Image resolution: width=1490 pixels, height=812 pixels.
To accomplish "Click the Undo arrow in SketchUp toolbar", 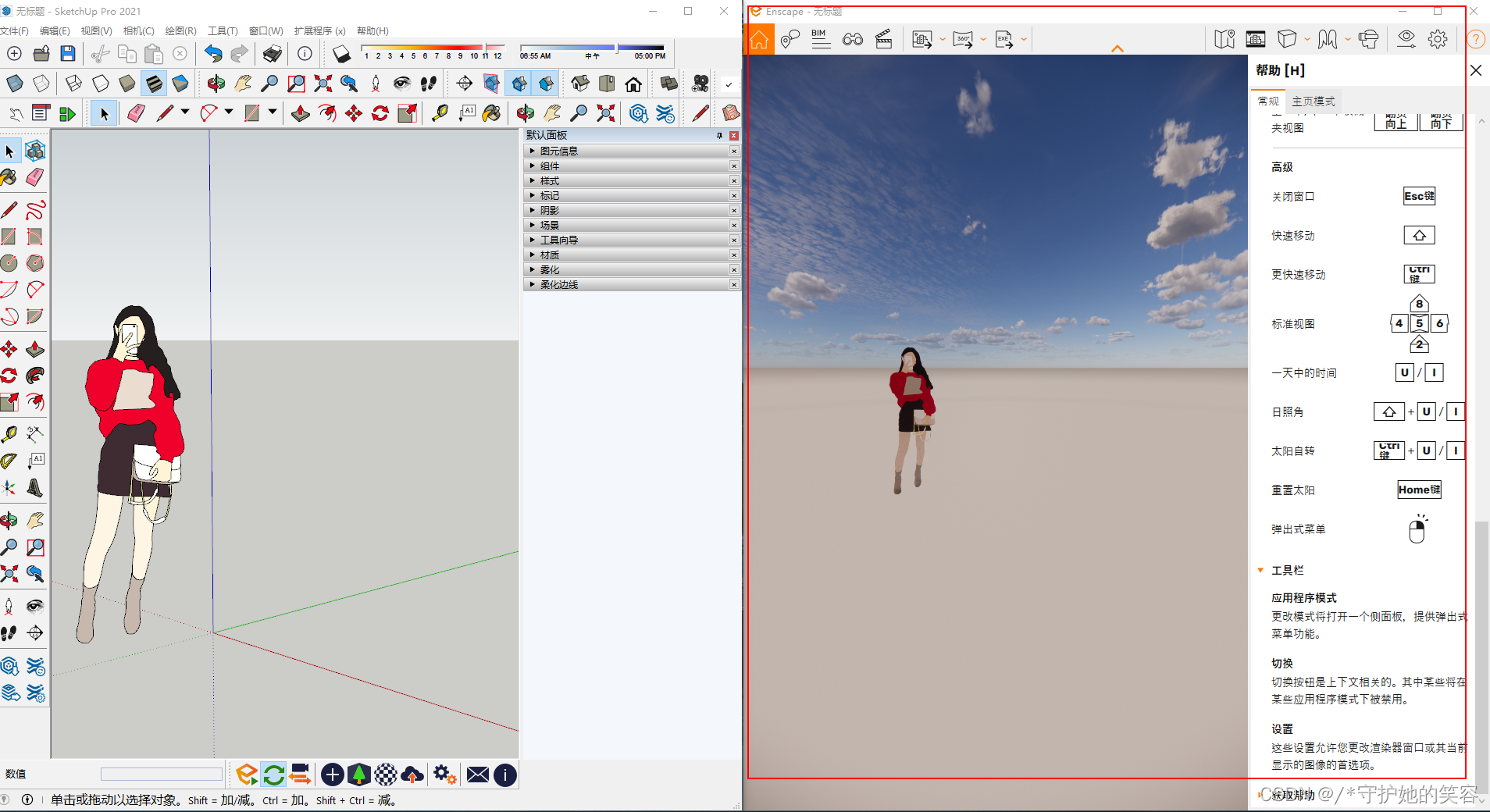I will 213,53.
